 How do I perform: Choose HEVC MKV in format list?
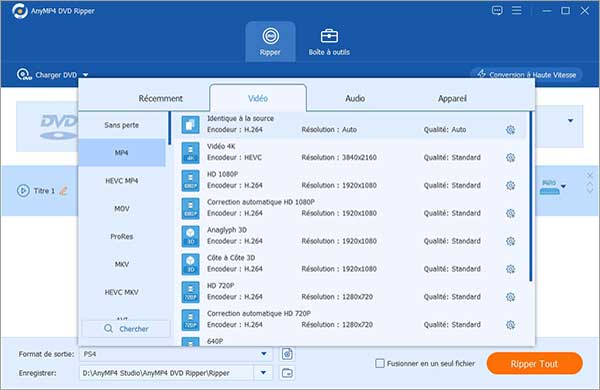tap(122, 292)
